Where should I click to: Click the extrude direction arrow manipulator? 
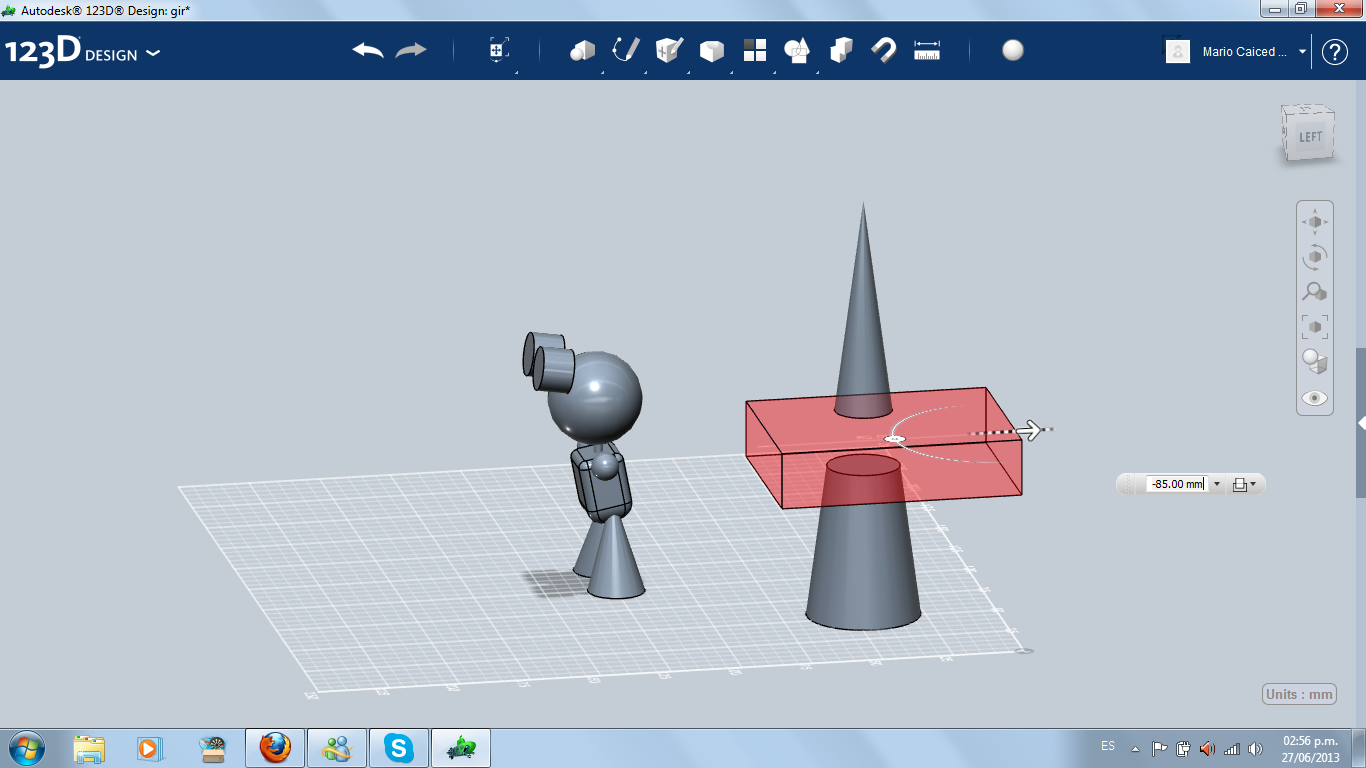tap(1029, 431)
